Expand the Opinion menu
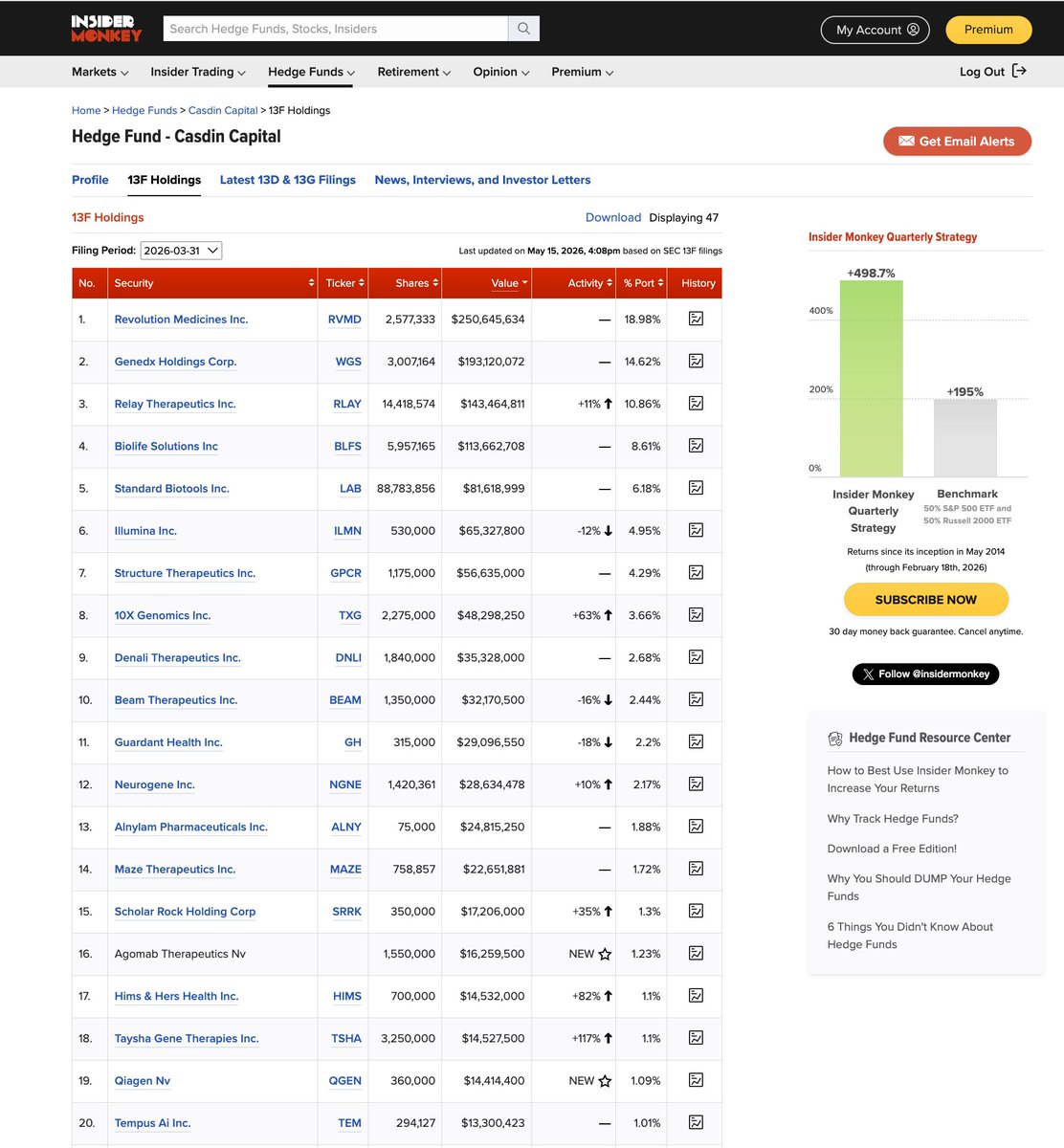1064x1148 pixels. coord(500,72)
